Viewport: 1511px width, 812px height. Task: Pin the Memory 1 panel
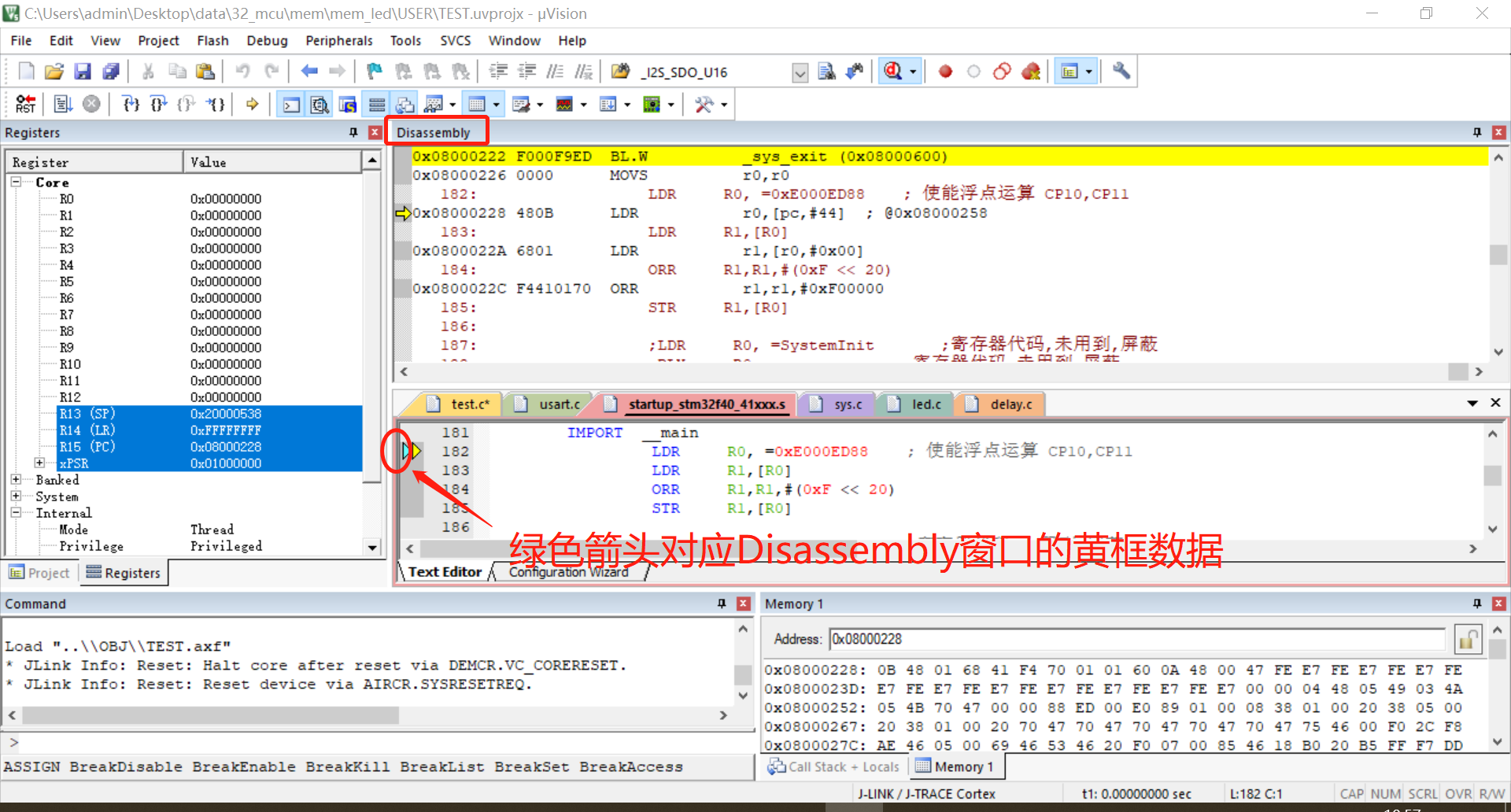point(1477,603)
